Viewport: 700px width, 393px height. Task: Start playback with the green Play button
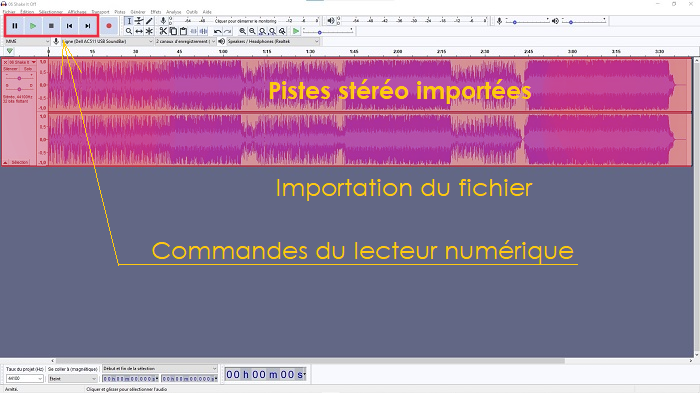[33, 26]
